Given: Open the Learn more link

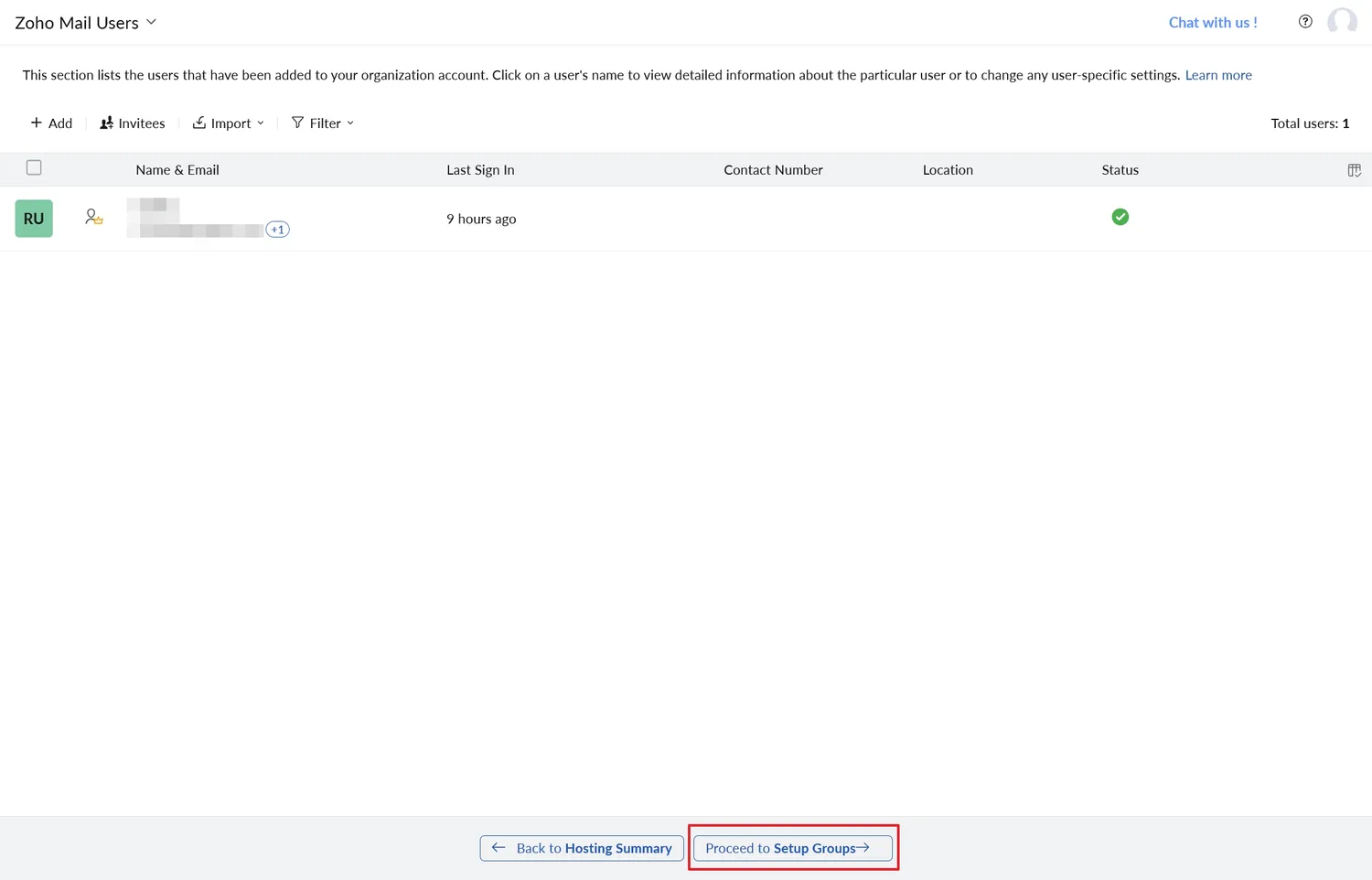Looking at the screenshot, I should (x=1217, y=75).
